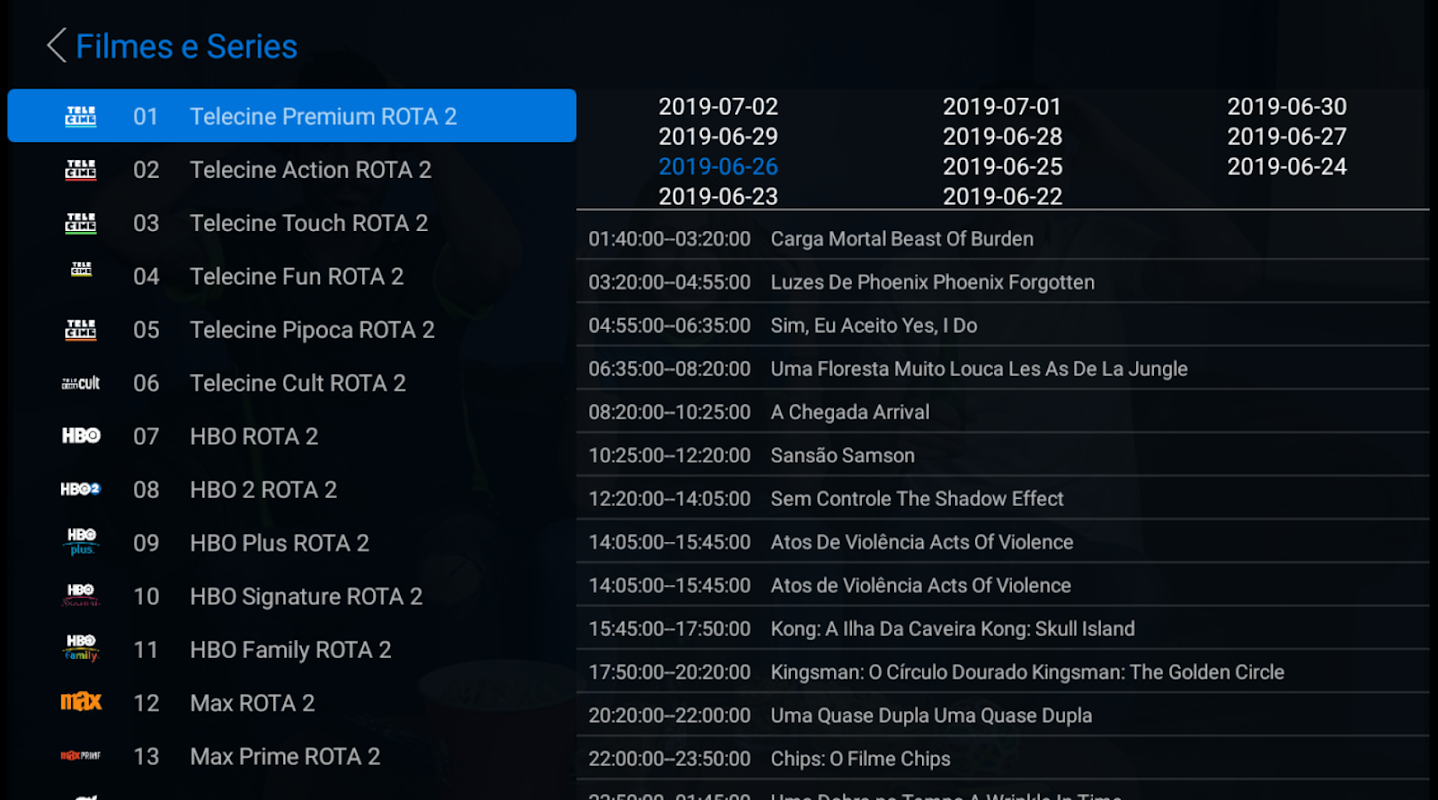Click the HBO Family channel logo

(81, 649)
